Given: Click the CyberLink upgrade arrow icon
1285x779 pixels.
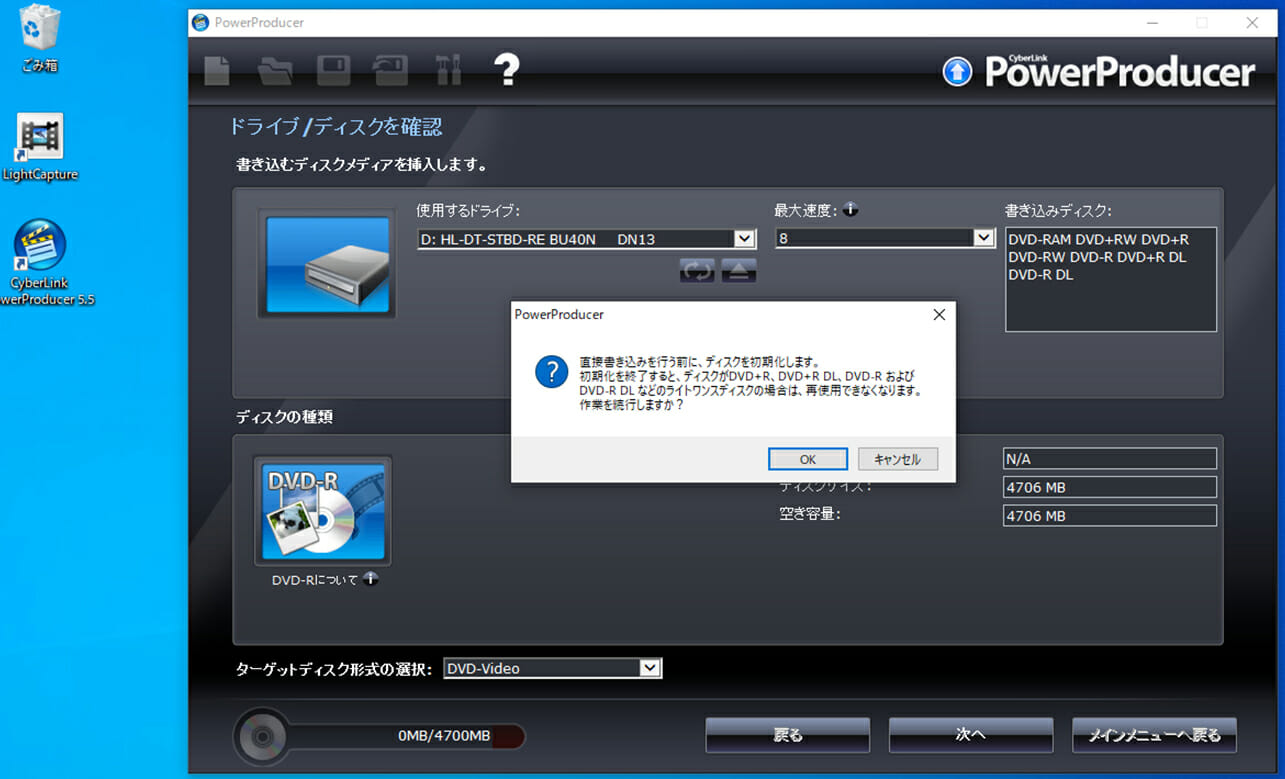Looking at the screenshot, I should (x=958, y=71).
